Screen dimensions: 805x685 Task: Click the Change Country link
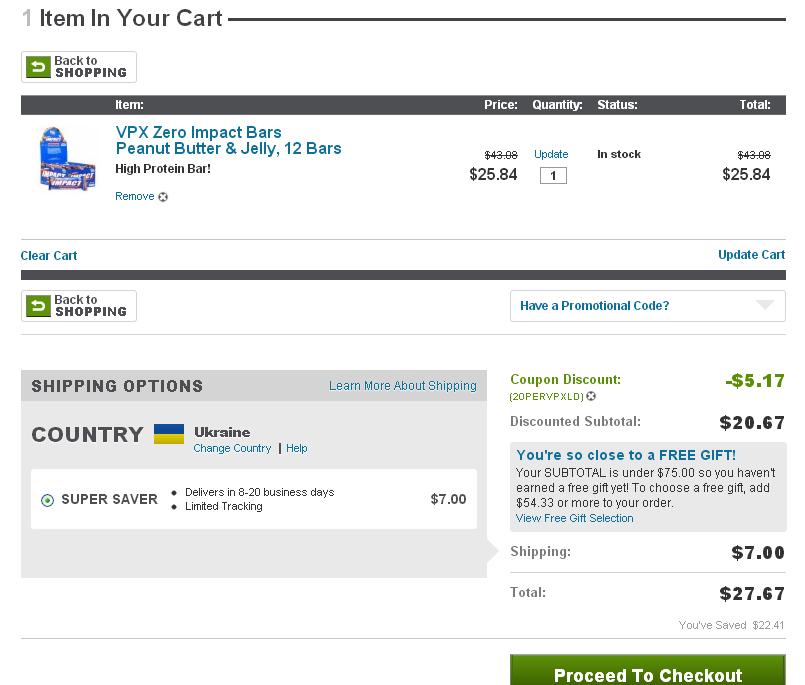(232, 449)
